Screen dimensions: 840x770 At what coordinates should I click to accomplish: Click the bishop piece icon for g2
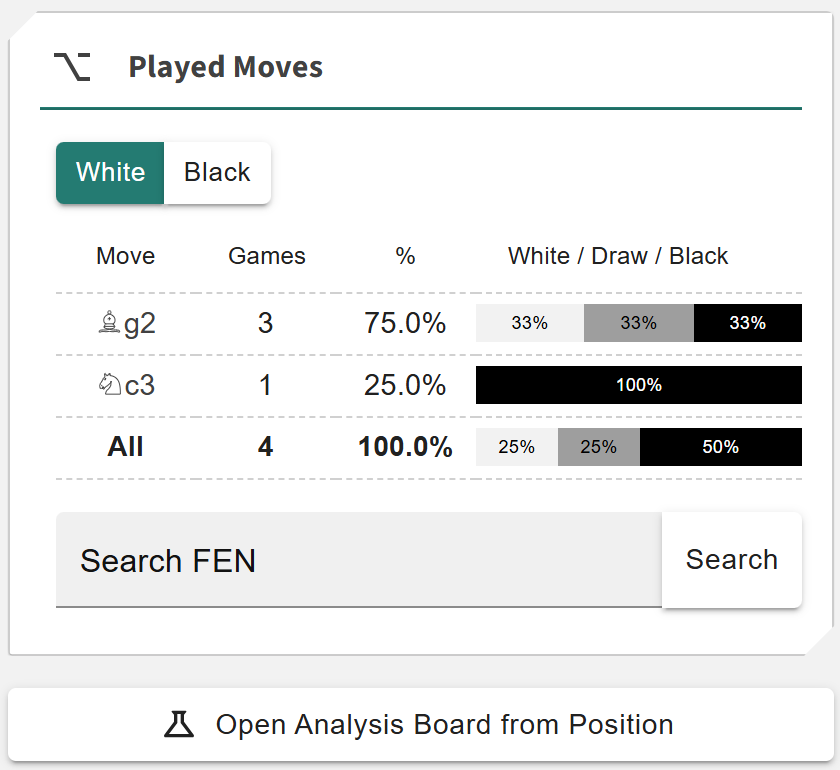click(x=109, y=323)
